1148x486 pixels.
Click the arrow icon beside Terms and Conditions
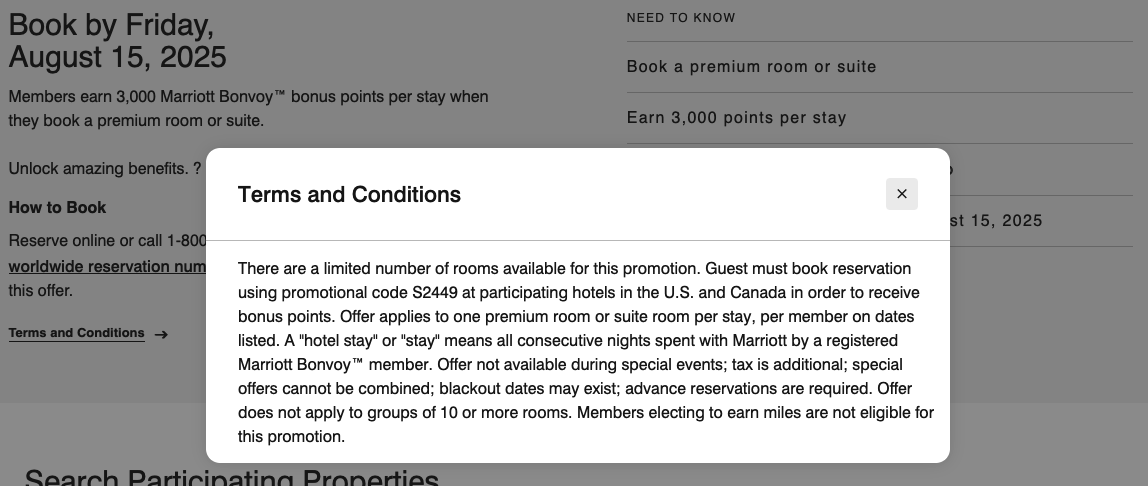(162, 334)
